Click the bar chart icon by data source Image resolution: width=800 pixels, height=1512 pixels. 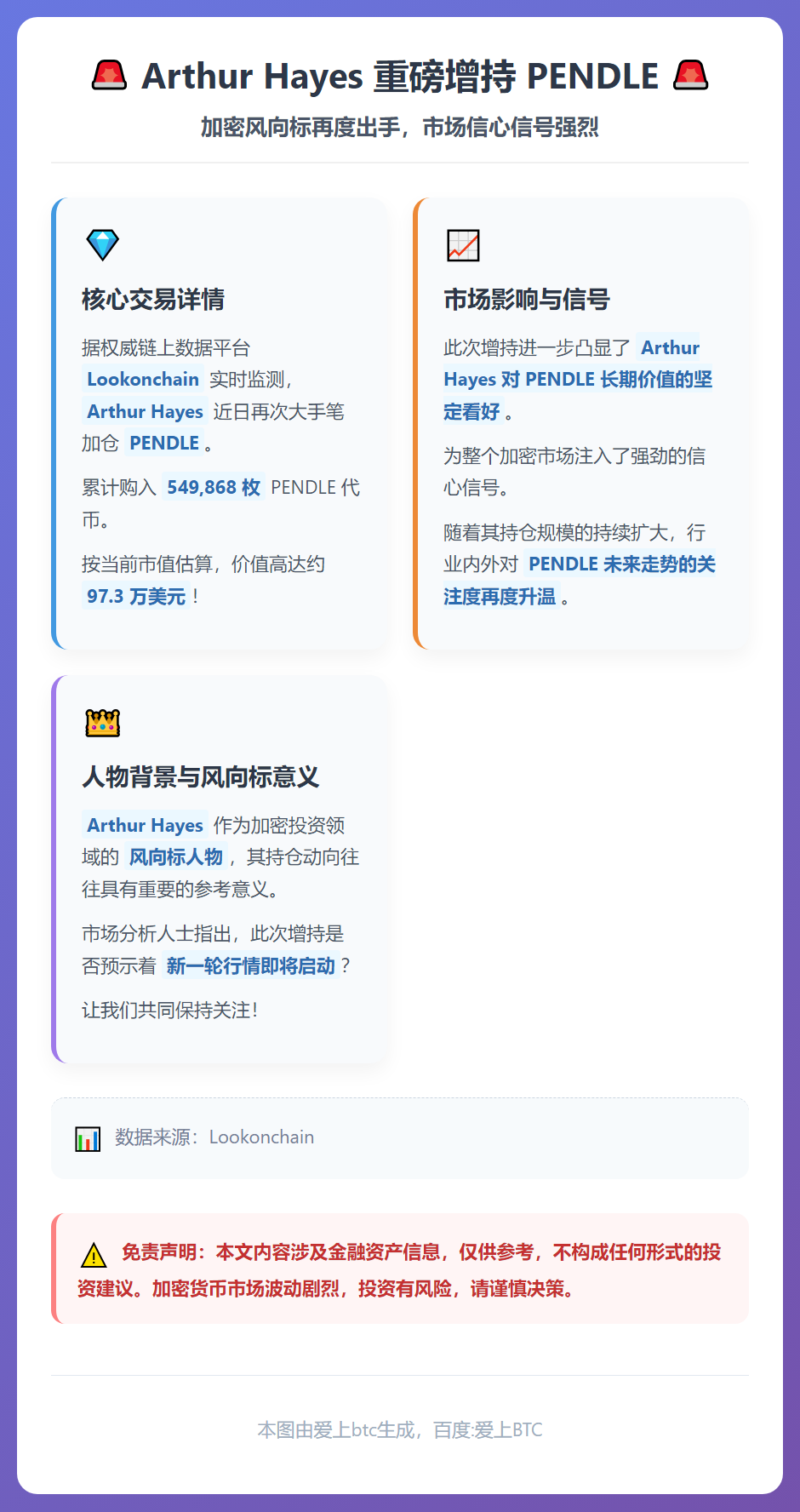point(88,1139)
